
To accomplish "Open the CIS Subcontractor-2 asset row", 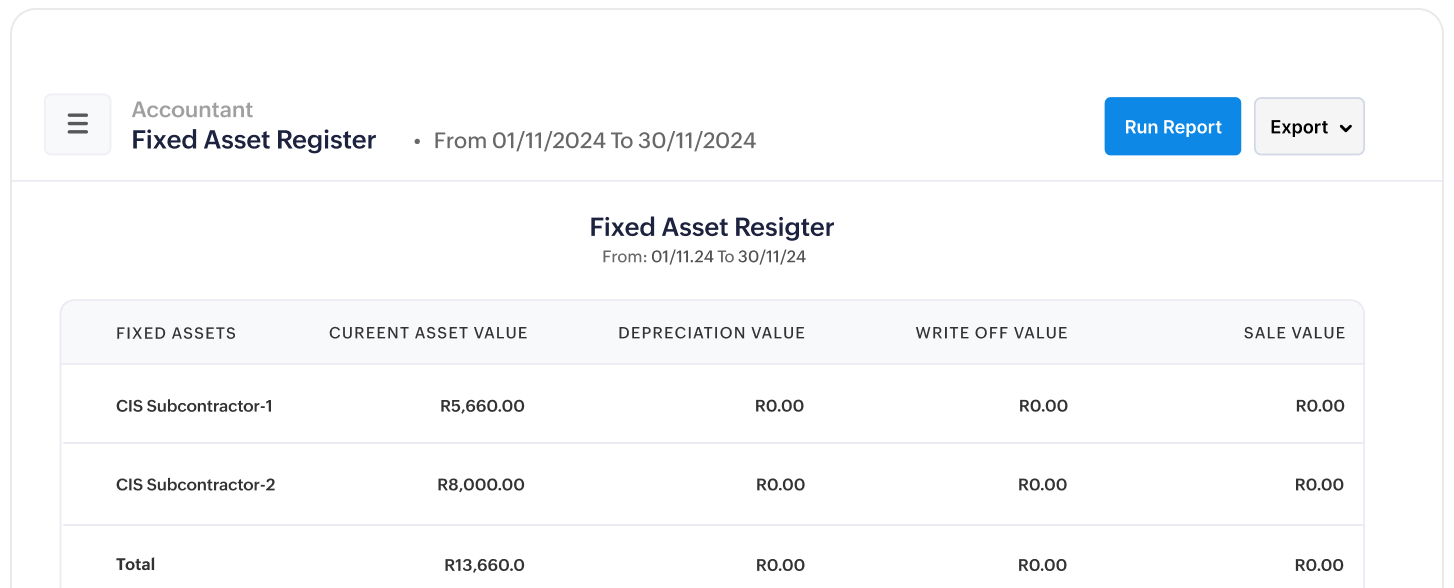I will tap(195, 485).
